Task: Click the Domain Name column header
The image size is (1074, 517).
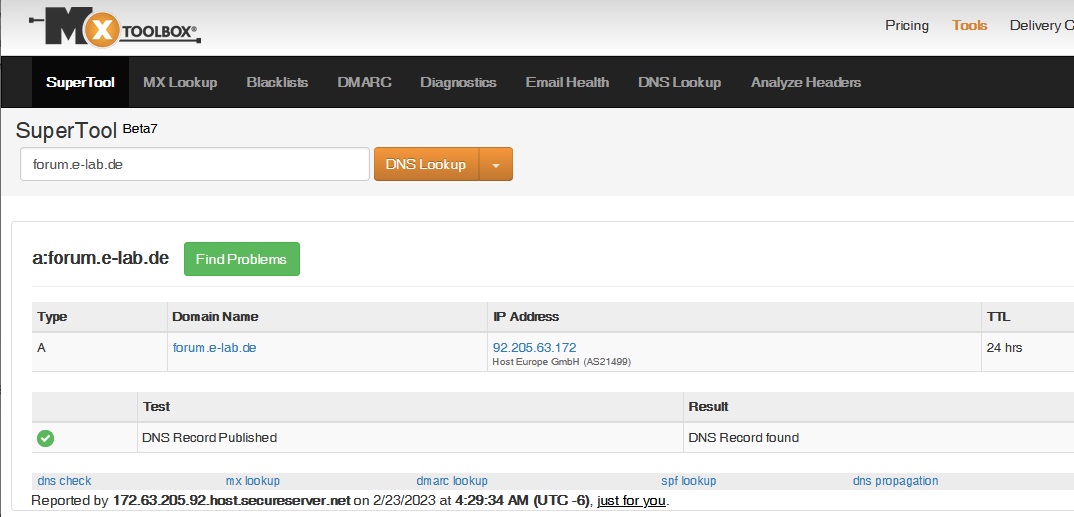Action: [215, 317]
